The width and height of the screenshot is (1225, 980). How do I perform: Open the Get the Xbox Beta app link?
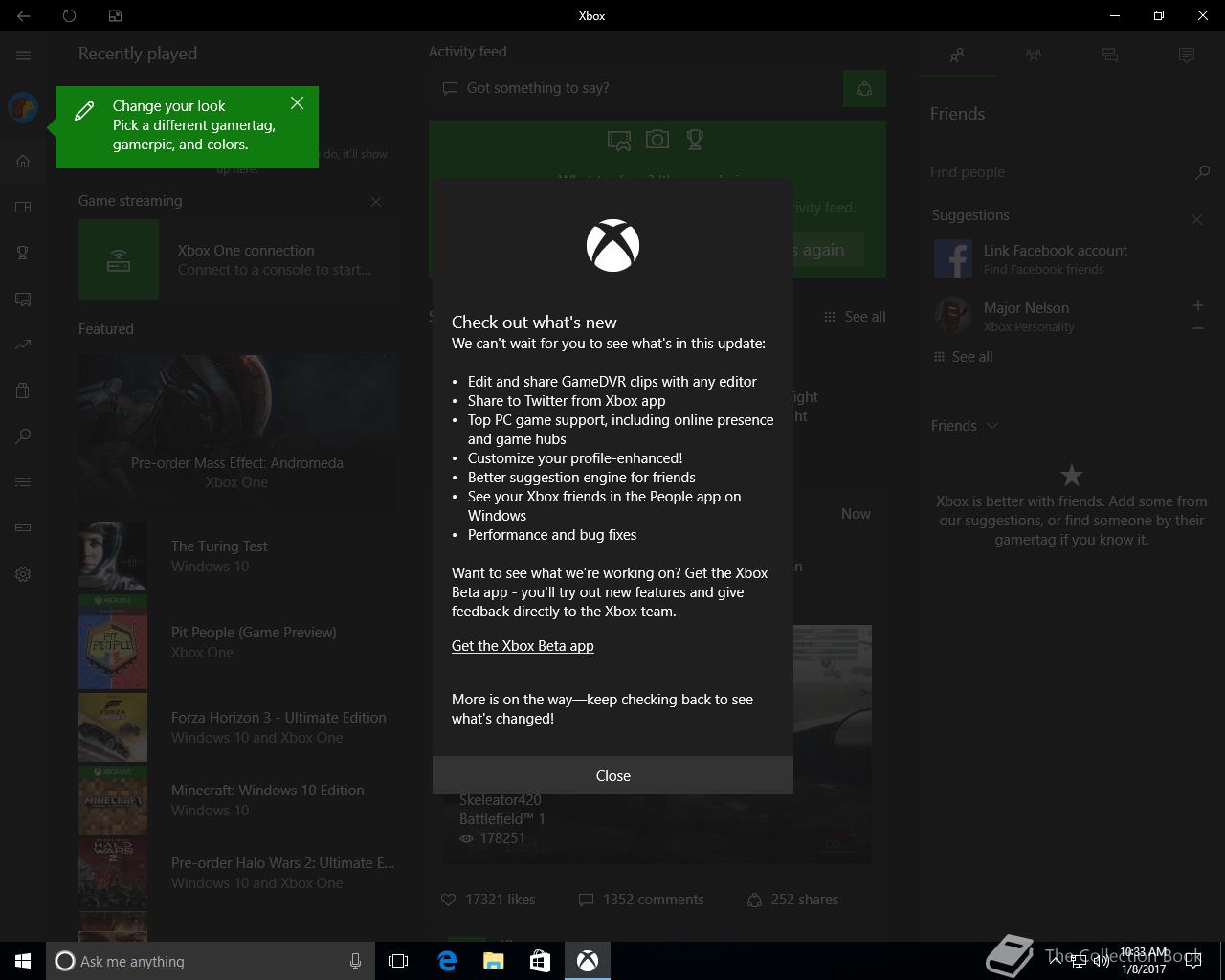tap(523, 646)
